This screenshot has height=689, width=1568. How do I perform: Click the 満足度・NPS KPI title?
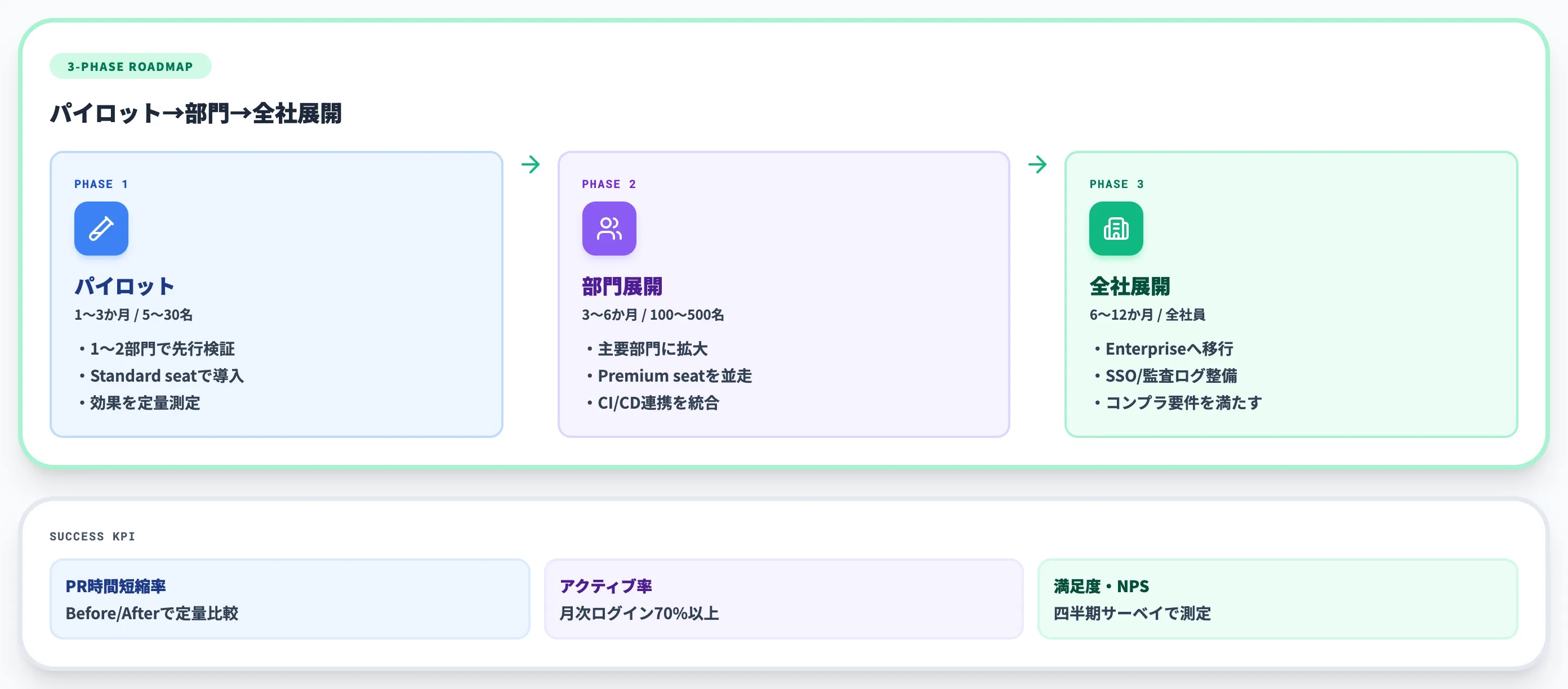(1101, 586)
